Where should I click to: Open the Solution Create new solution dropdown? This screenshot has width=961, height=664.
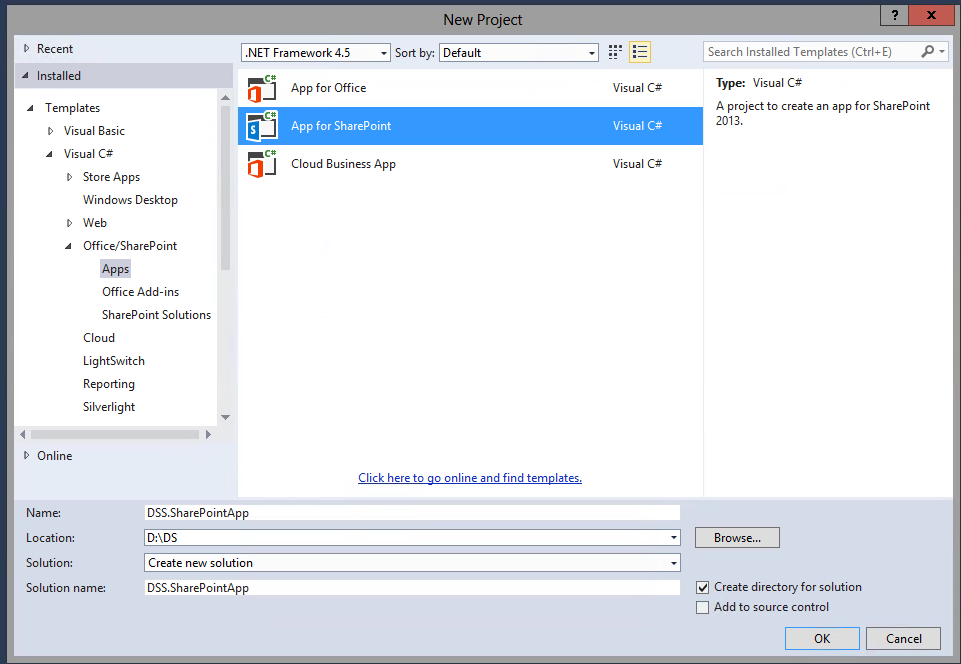tap(674, 563)
